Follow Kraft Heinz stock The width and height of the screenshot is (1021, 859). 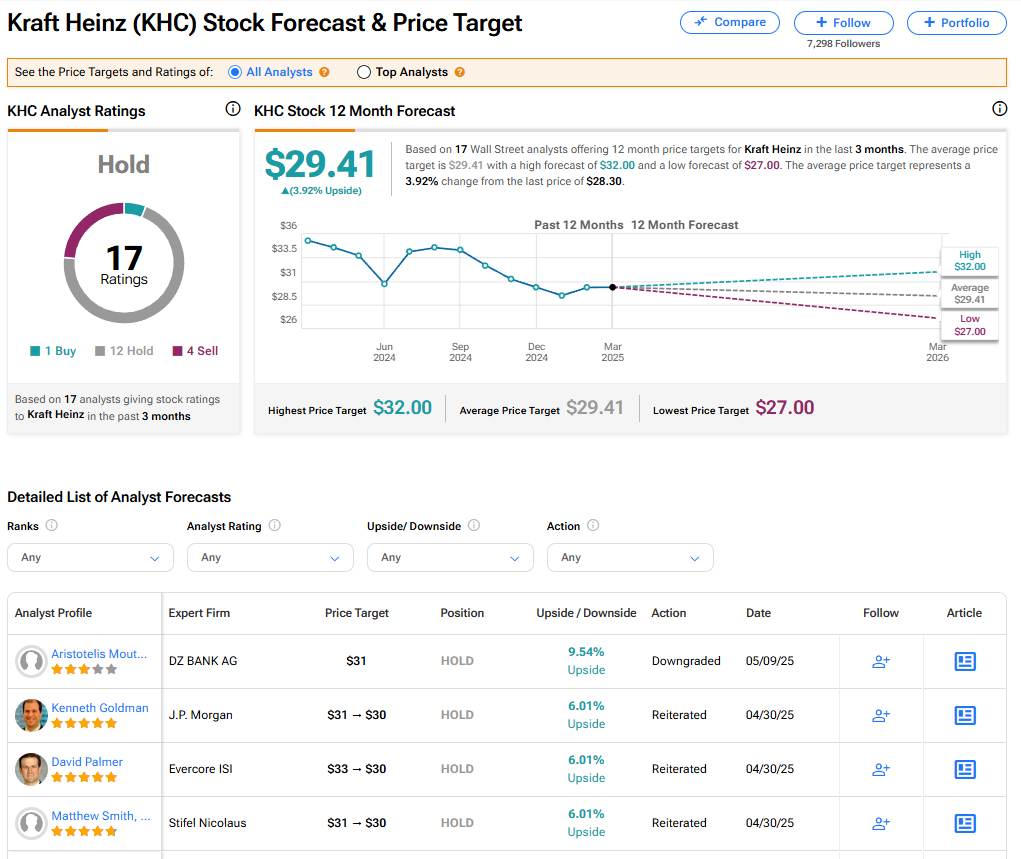click(843, 23)
